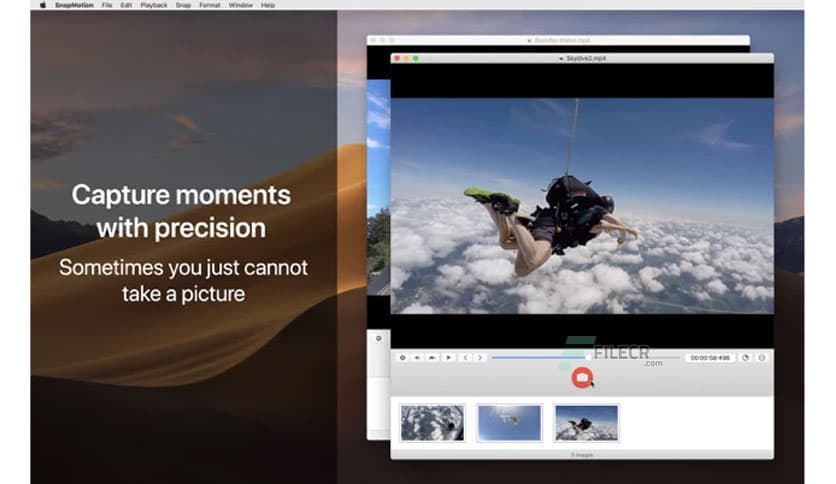Step back one frame with left chevron
836x484 pixels.
pos(465,358)
